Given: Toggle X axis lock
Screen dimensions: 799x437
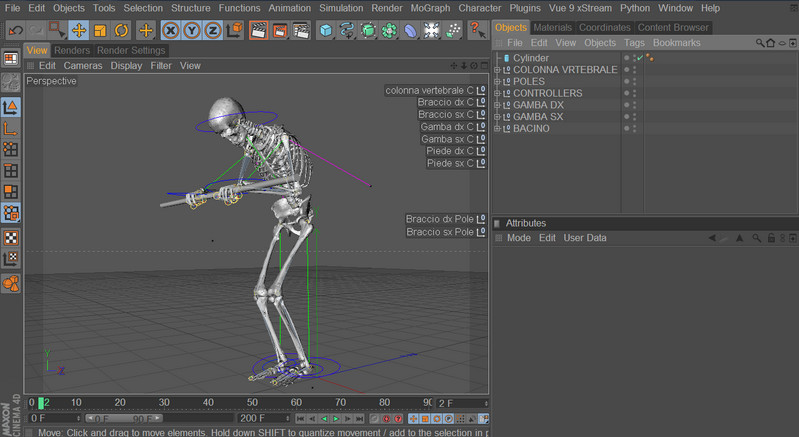Looking at the screenshot, I should point(171,30).
